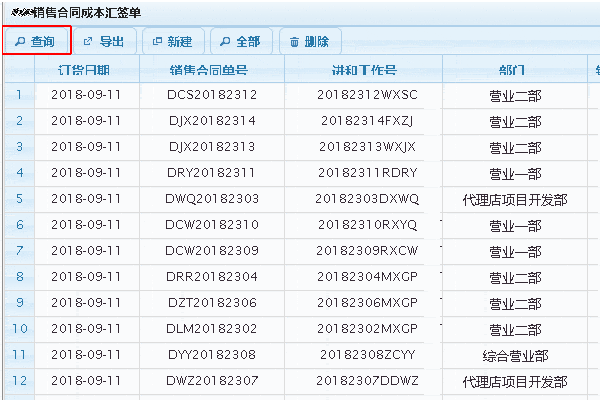Select row number 2

(20, 121)
